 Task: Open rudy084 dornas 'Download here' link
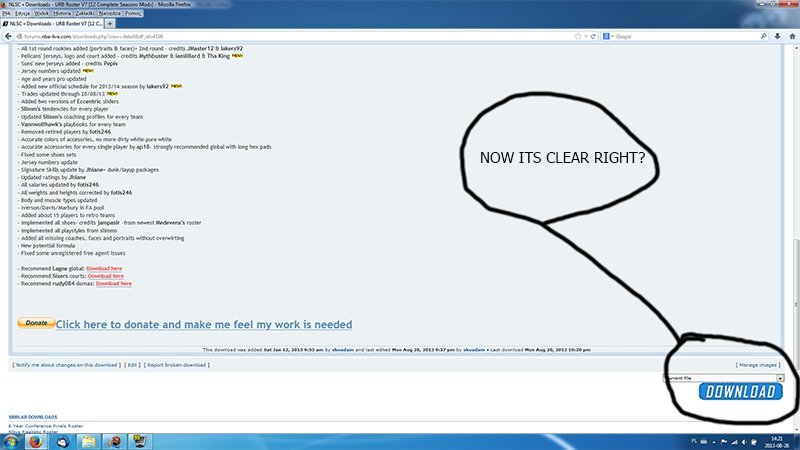114,284
